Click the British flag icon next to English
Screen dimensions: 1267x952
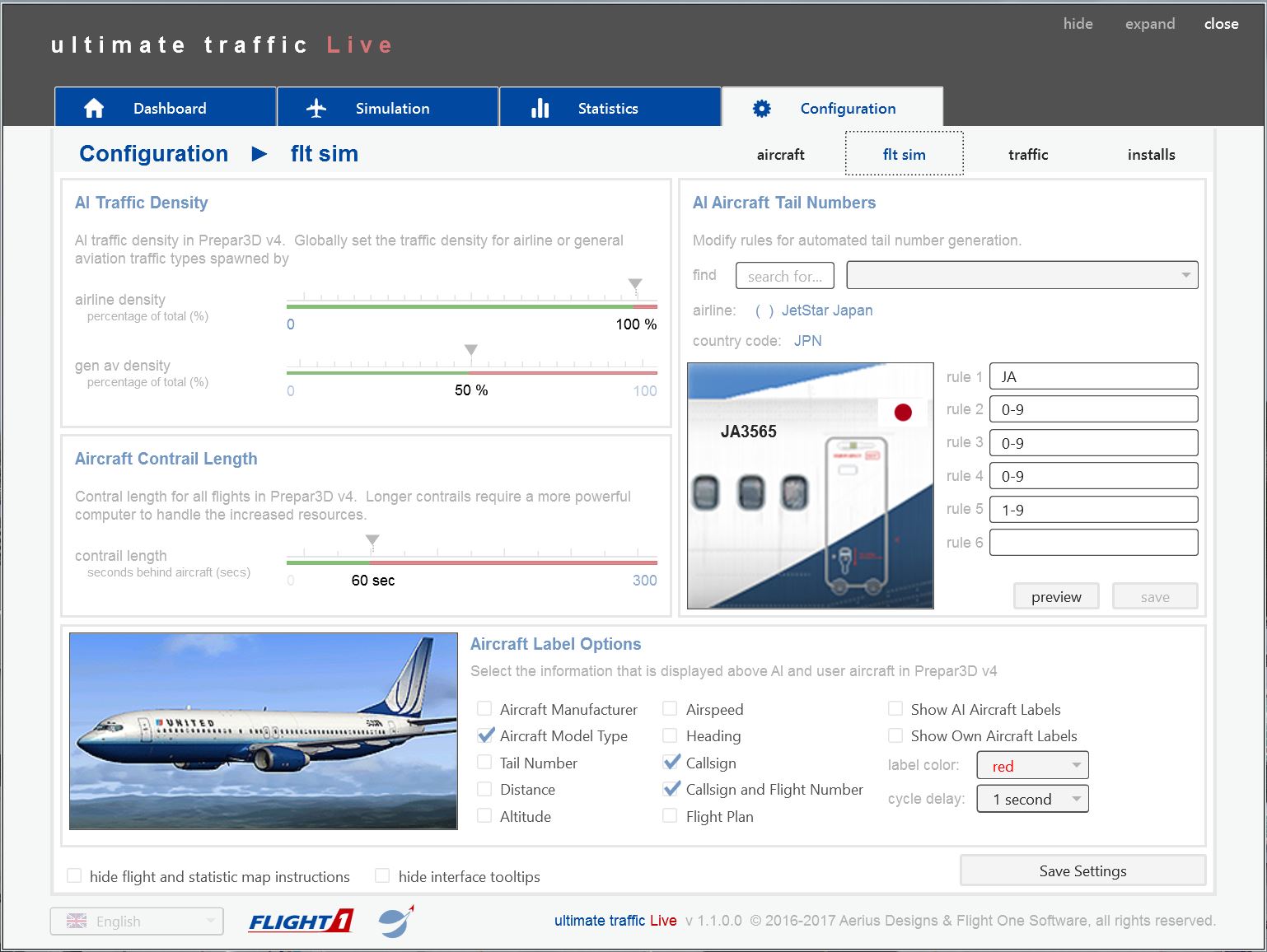(77, 921)
